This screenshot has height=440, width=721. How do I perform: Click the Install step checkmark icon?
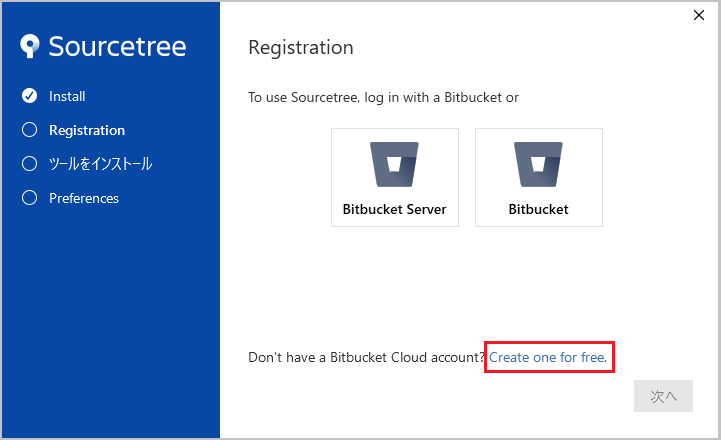[x=29, y=96]
